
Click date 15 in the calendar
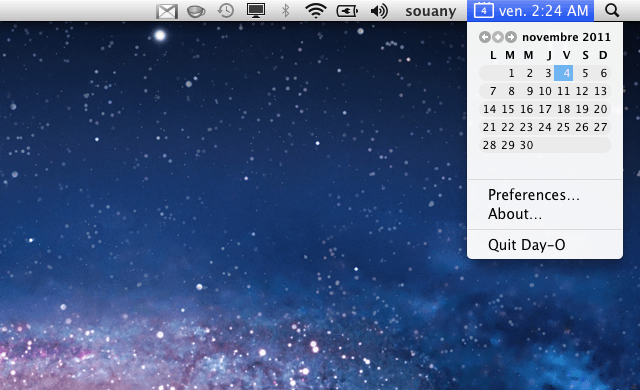[x=508, y=109]
